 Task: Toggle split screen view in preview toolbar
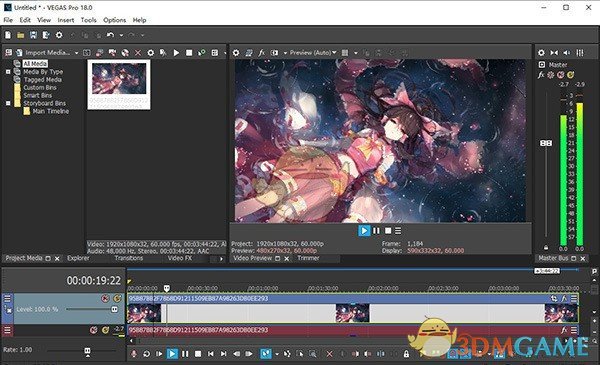(274, 53)
